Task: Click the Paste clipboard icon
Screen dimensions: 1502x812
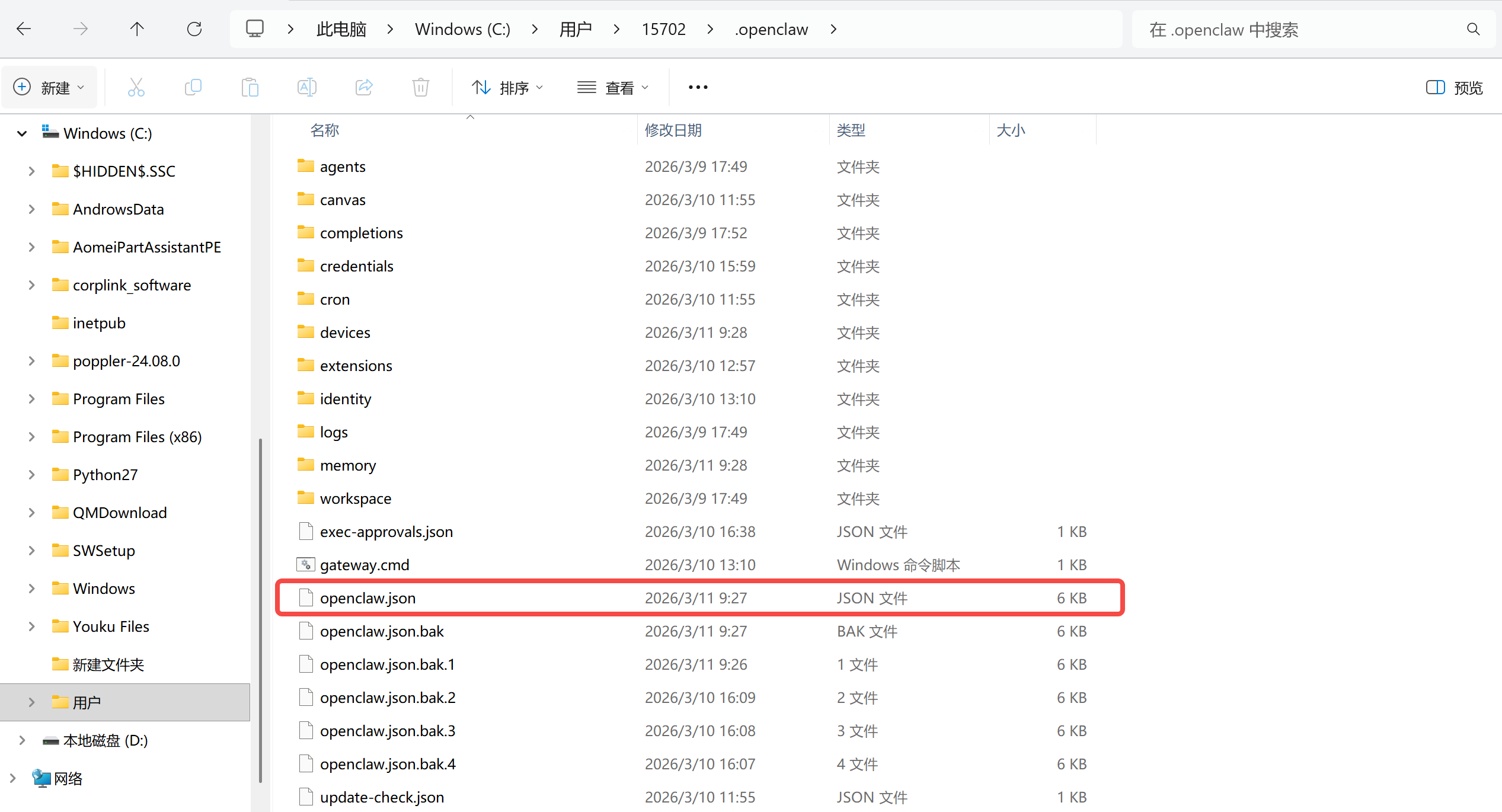Action: 250,88
